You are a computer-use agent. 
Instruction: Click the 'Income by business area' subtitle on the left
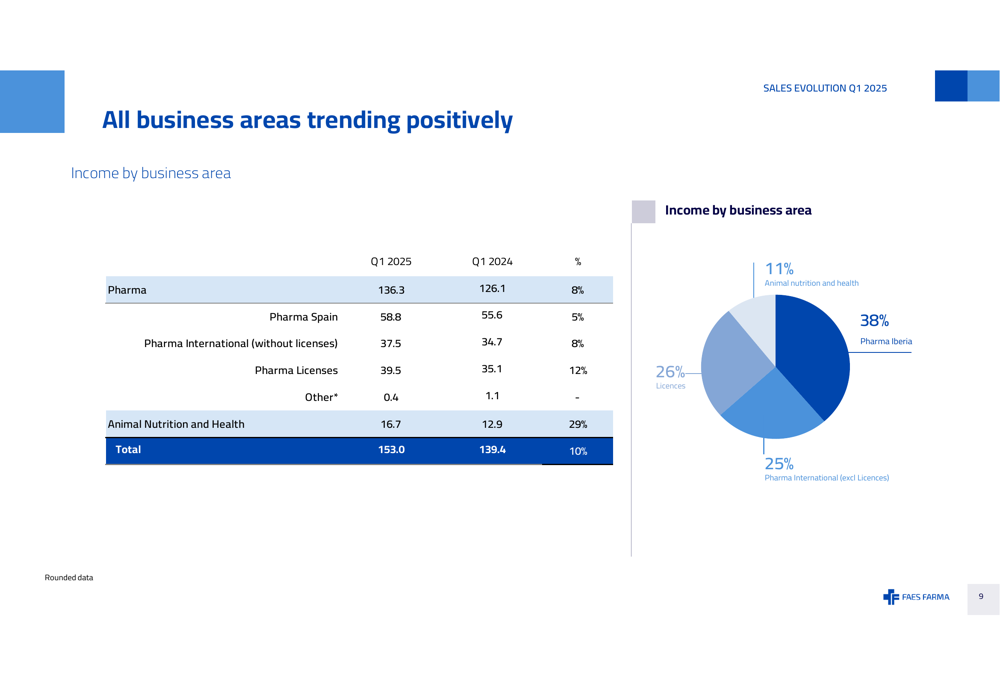pos(151,173)
